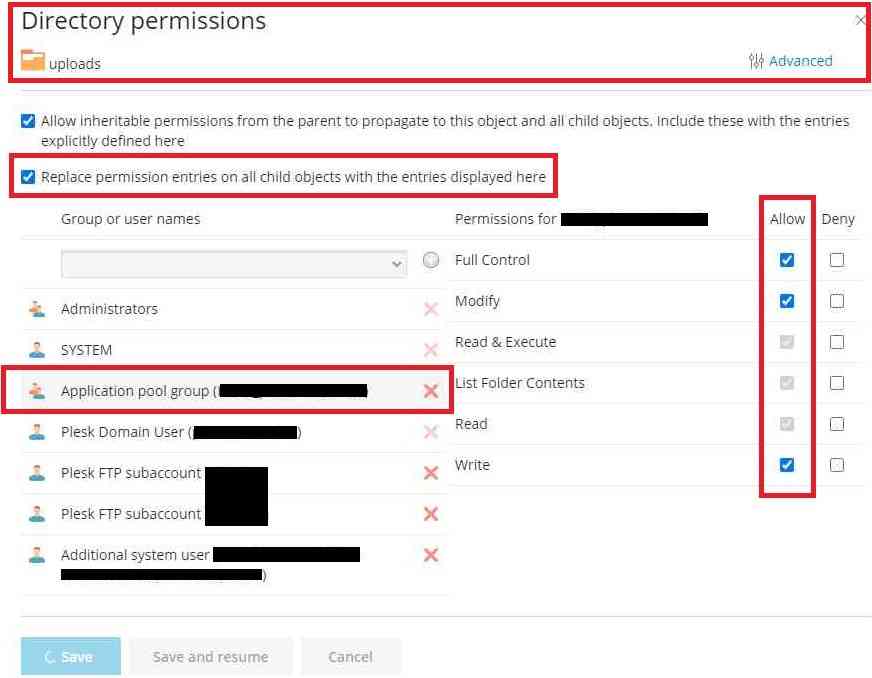The height and width of the screenshot is (678, 872).
Task: Open the group or user names dropdown
Action: [x=233, y=264]
